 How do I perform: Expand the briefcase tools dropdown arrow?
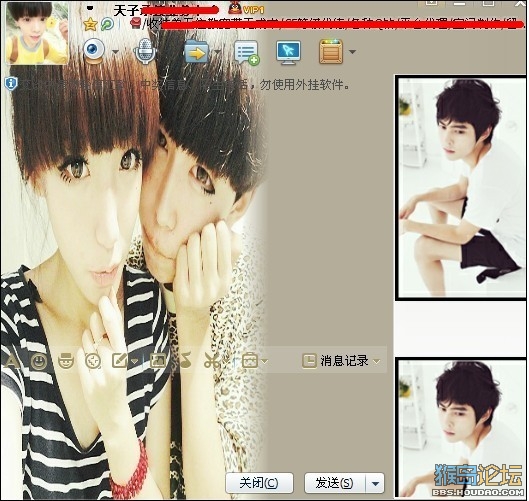click(265, 362)
